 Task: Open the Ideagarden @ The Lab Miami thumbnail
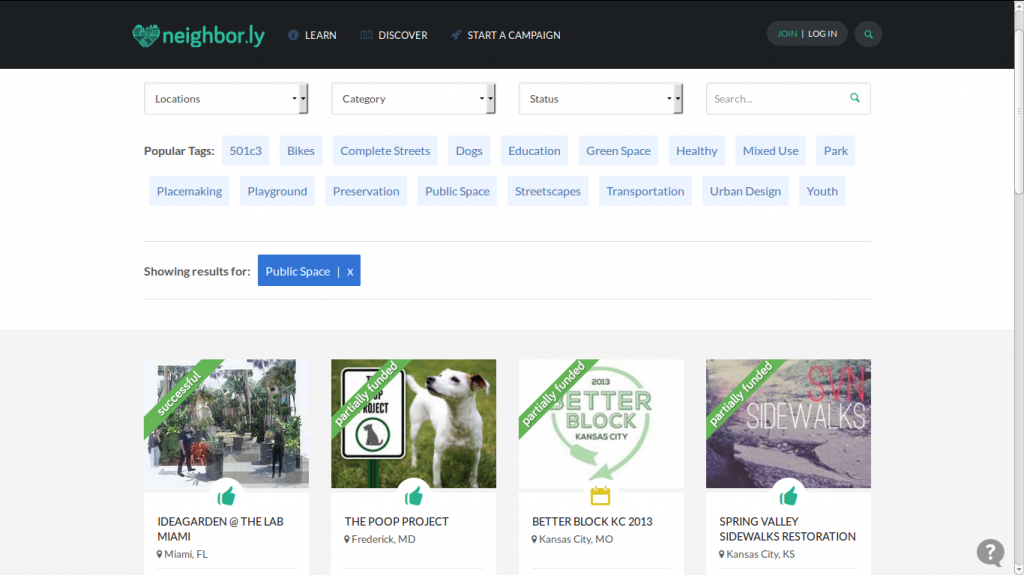226,423
